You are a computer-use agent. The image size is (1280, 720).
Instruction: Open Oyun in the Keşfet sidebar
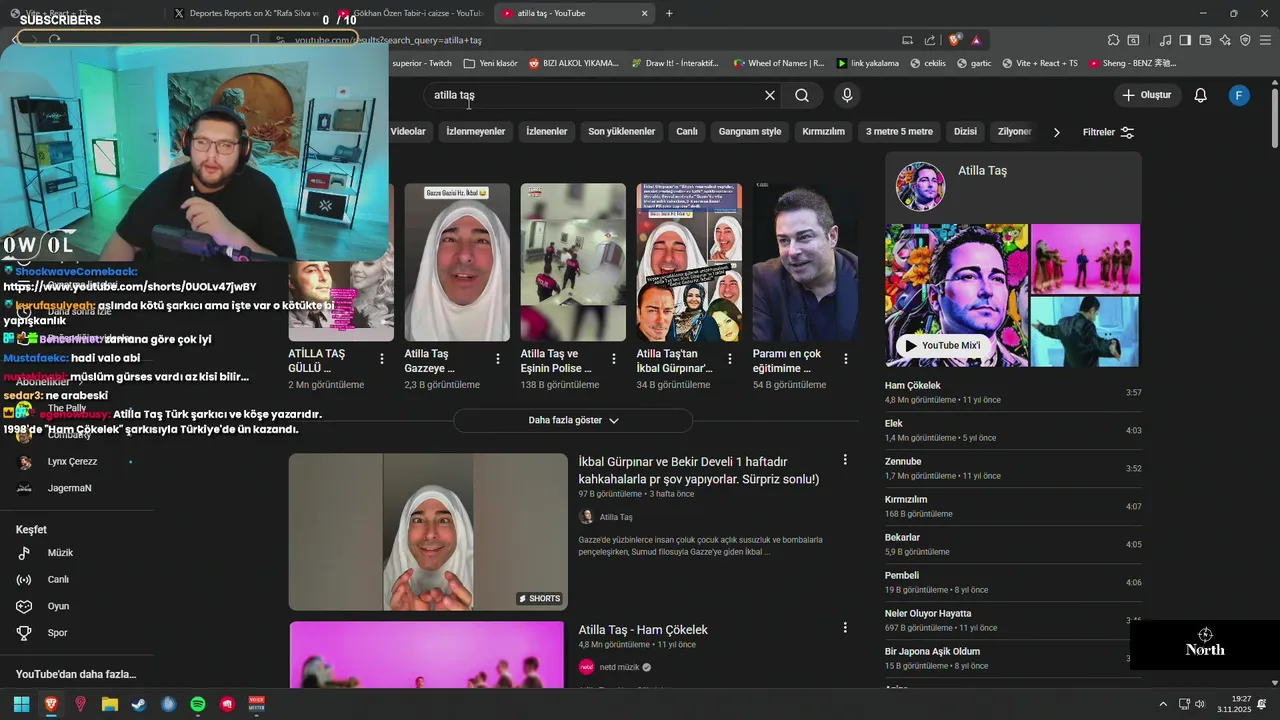click(x=58, y=606)
